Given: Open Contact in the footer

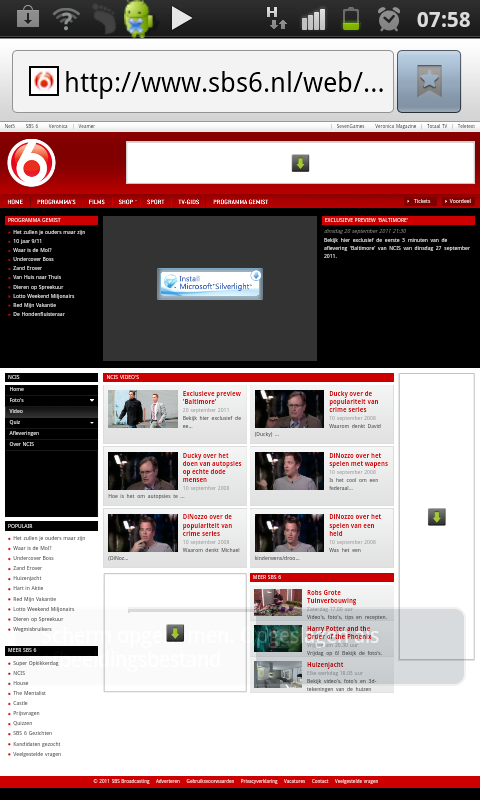Looking at the screenshot, I should [320, 781].
